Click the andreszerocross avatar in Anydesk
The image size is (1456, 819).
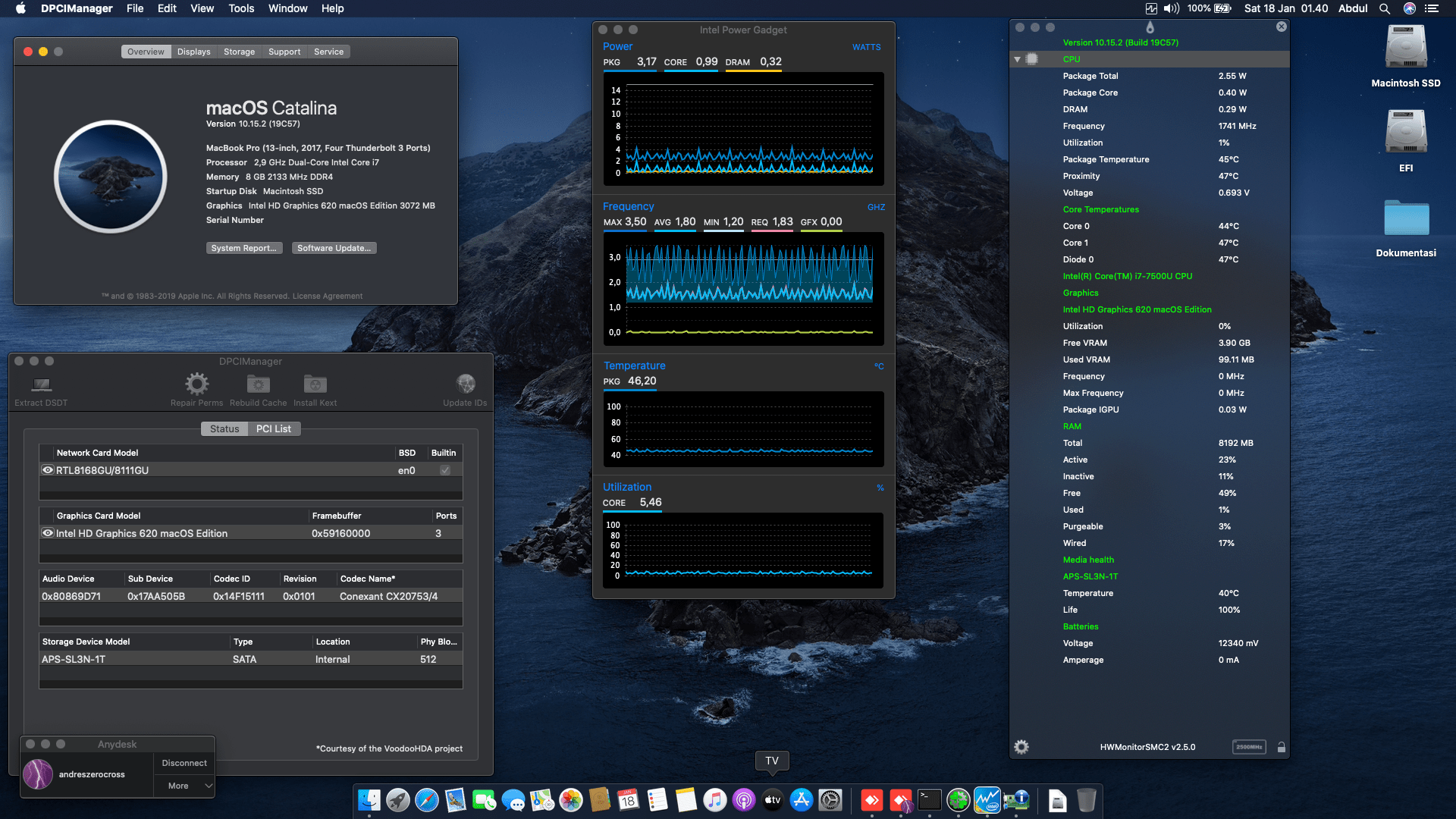pyautogui.click(x=38, y=774)
